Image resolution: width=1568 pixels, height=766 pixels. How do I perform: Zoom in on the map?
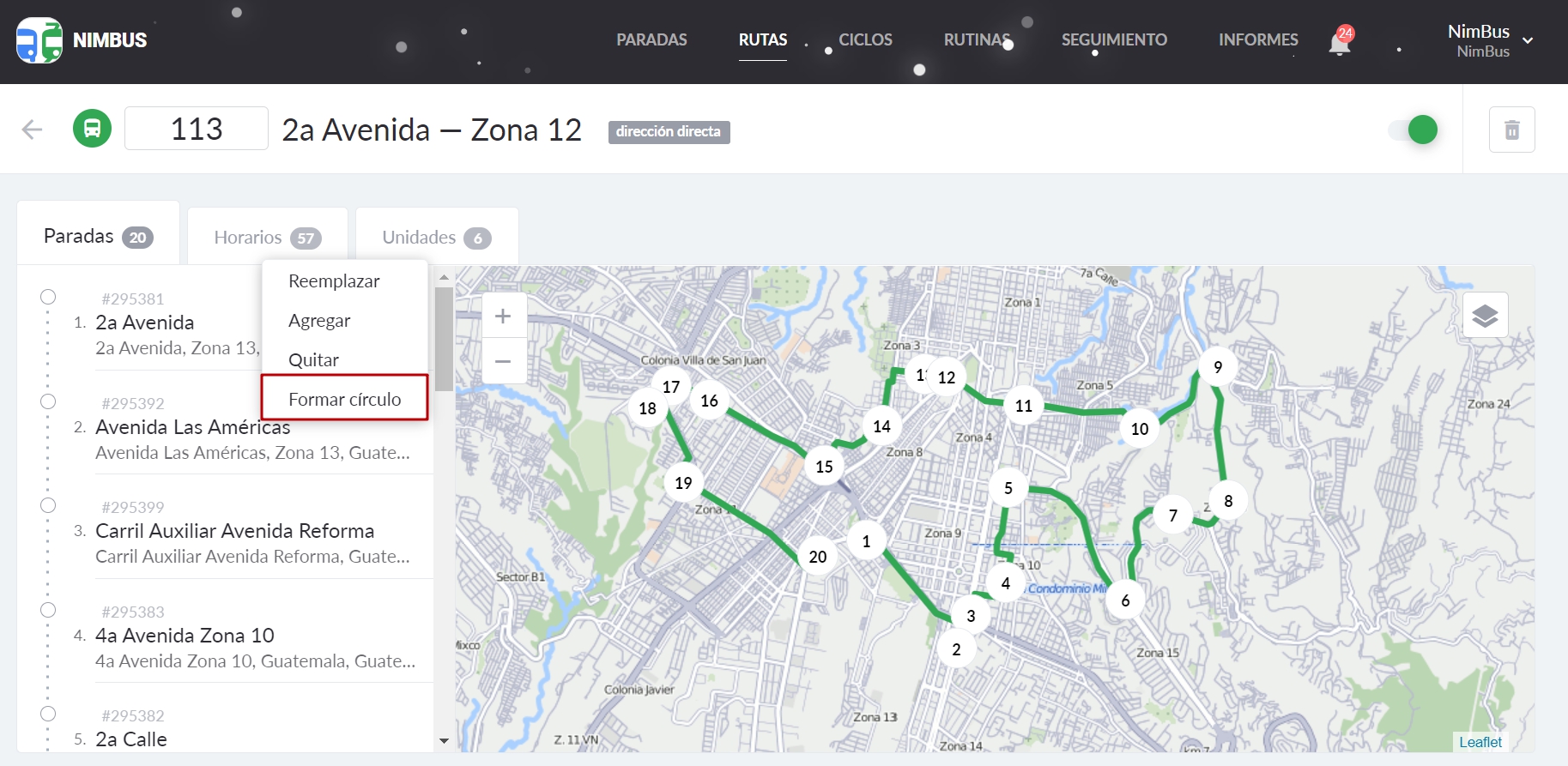pos(504,317)
